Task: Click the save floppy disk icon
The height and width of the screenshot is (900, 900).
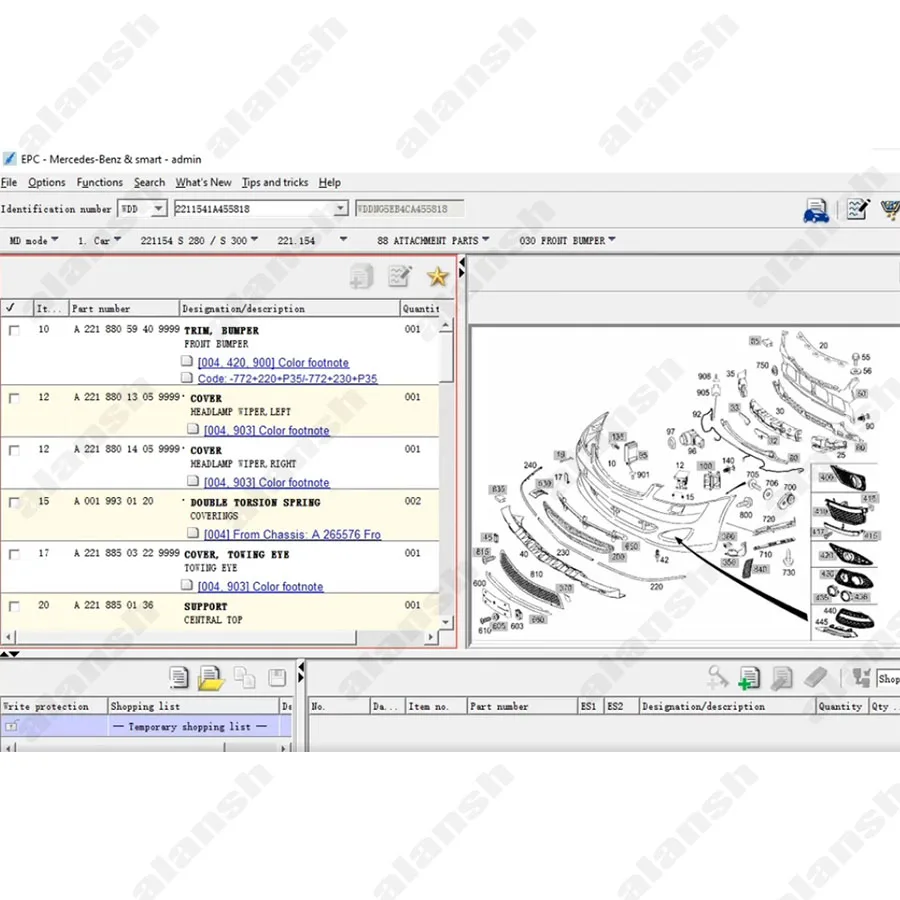Action: (x=277, y=678)
